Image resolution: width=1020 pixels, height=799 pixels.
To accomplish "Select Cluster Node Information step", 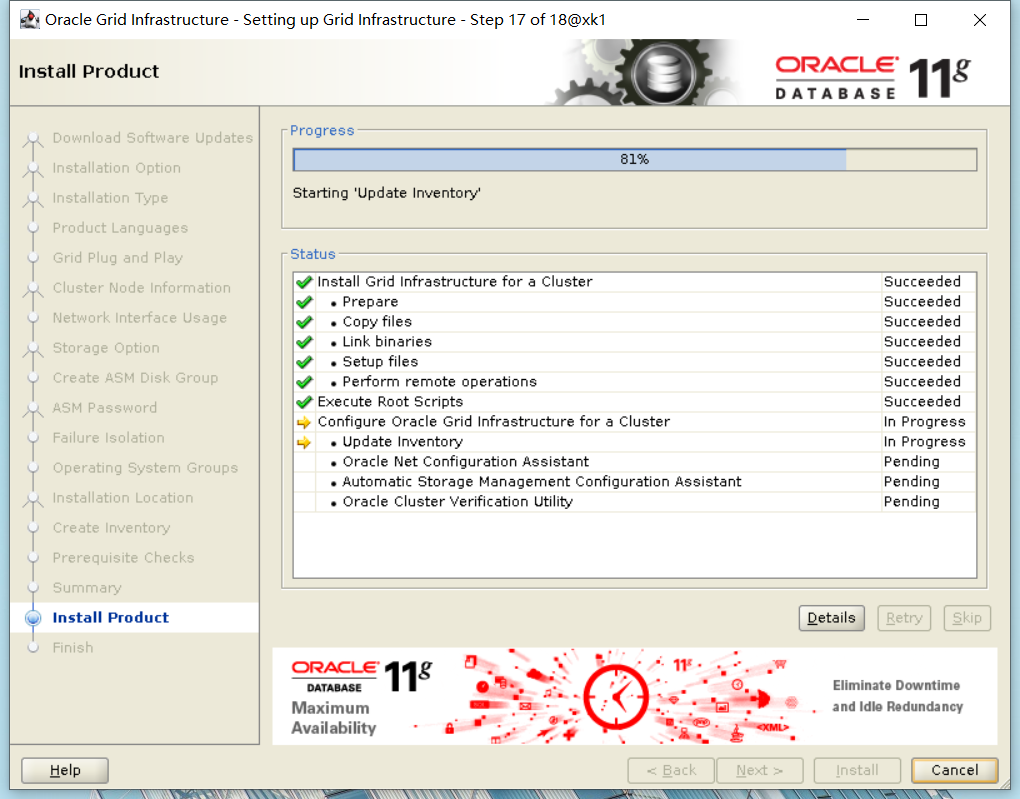I will 141,288.
